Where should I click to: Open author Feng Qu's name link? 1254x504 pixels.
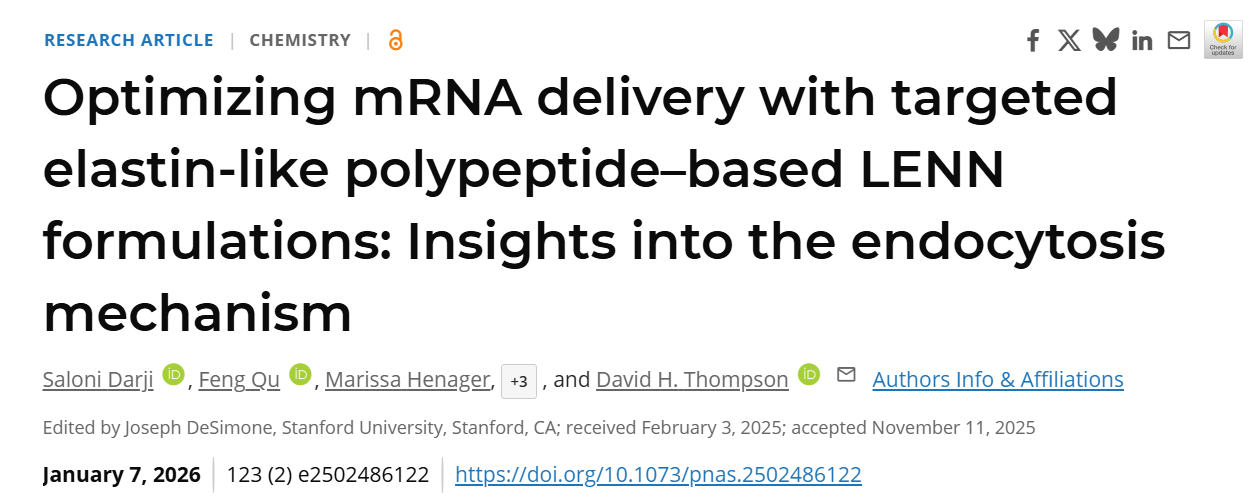[239, 380]
